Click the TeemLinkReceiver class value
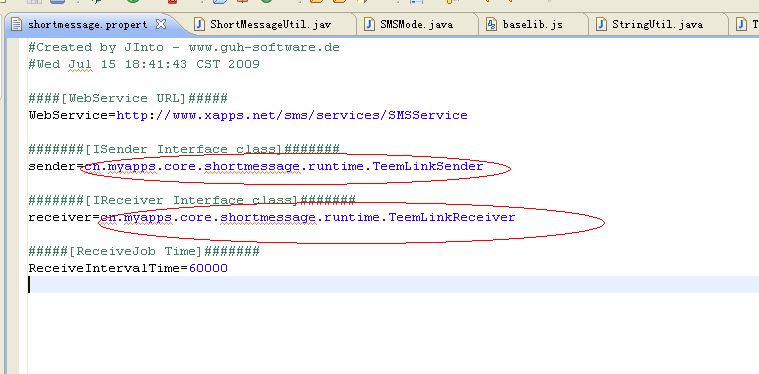The height and width of the screenshot is (374, 759). (308, 218)
